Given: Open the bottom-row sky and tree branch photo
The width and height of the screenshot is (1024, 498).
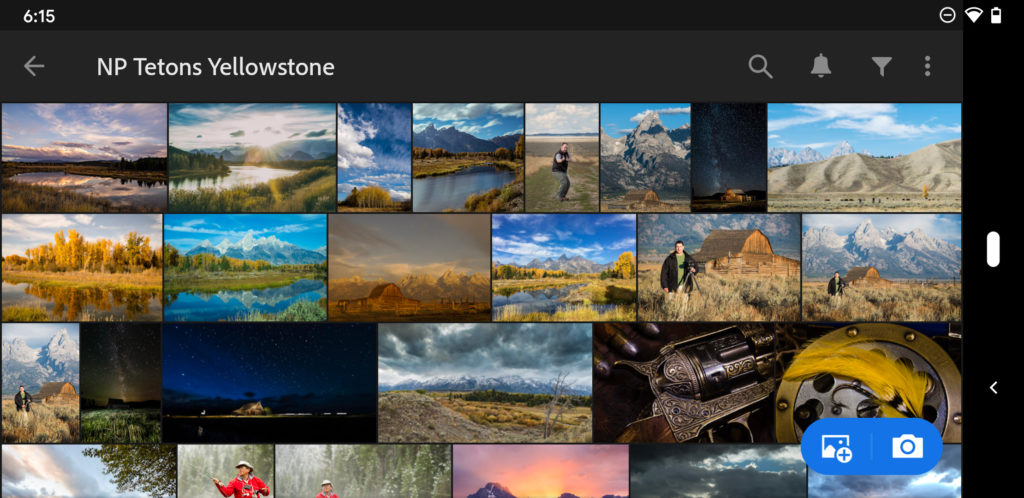Looking at the screenshot, I should tap(89, 471).
